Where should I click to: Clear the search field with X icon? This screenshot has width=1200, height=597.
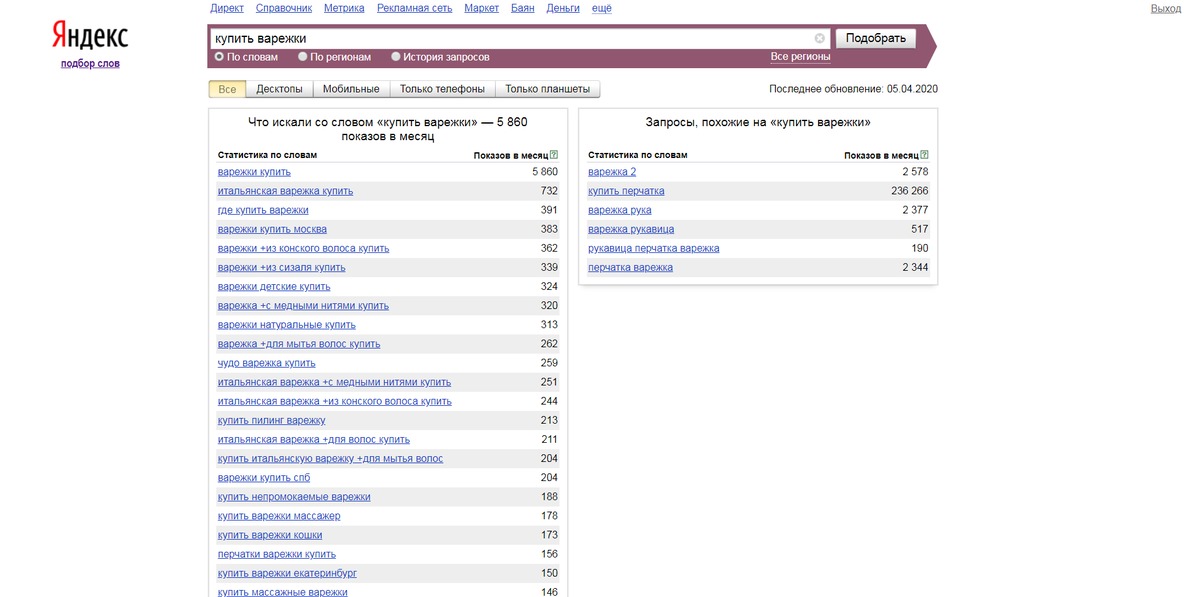tap(820, 39)
